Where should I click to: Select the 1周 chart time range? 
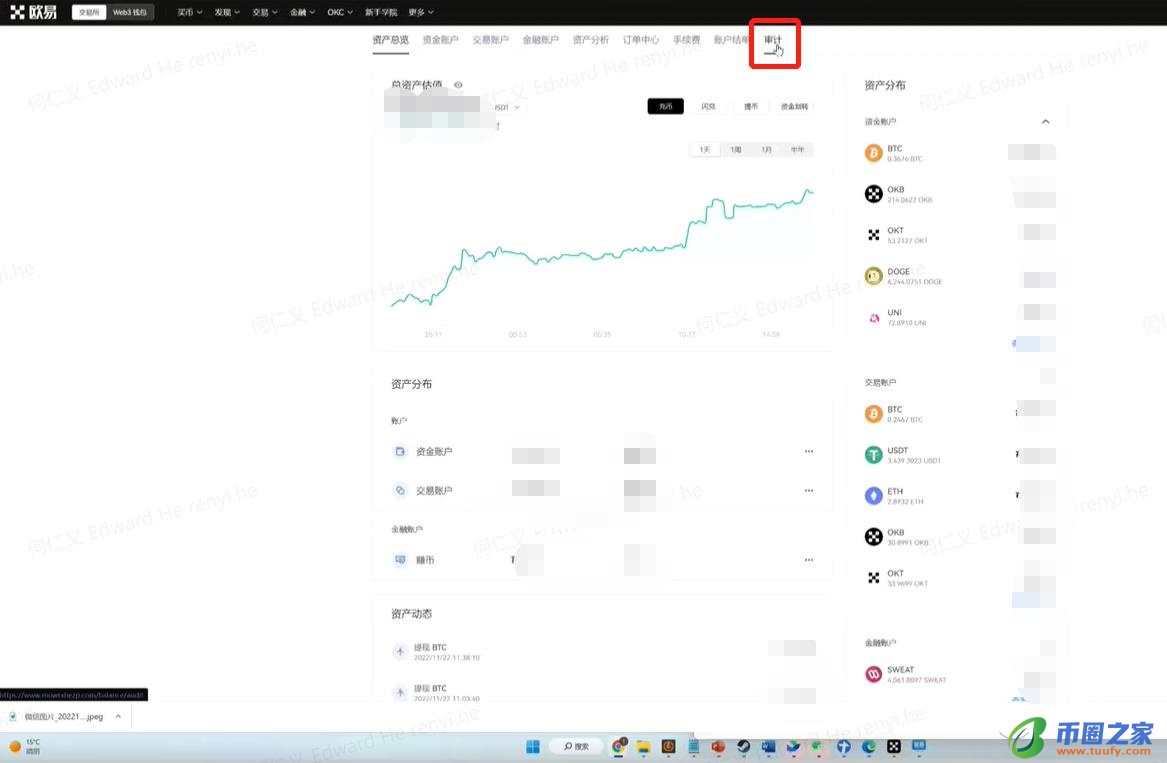point(735,149)
